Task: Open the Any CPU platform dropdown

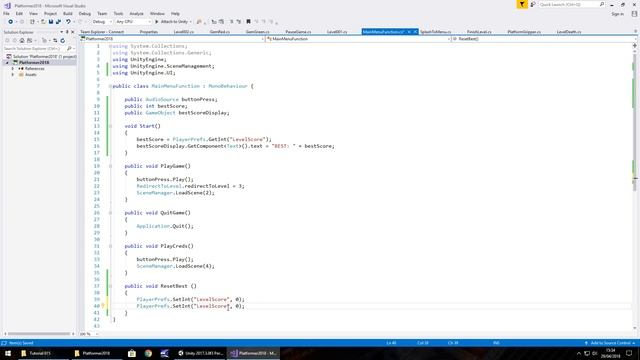Action: pyautogui.click(x=133, y=22)
